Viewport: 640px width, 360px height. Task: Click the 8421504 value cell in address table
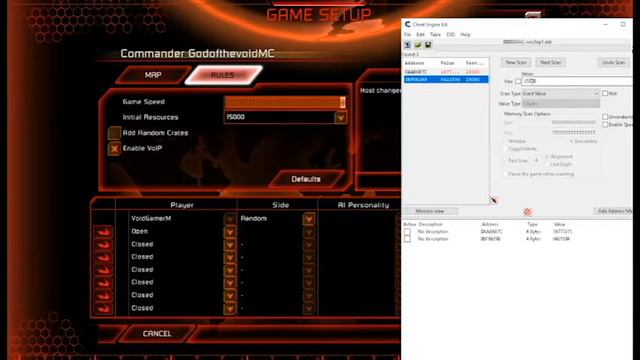(x=561, y=239)
